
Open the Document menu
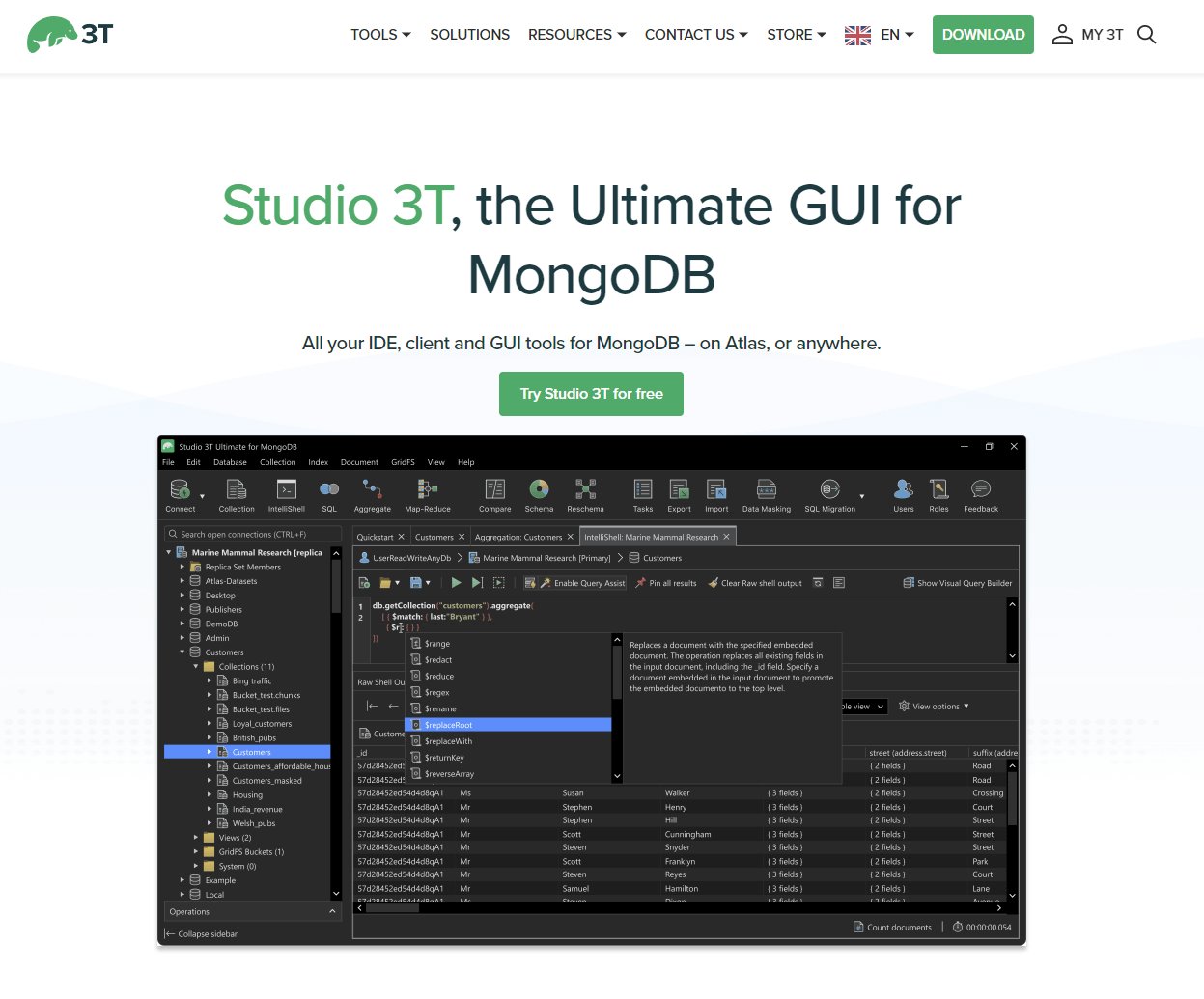359,462
